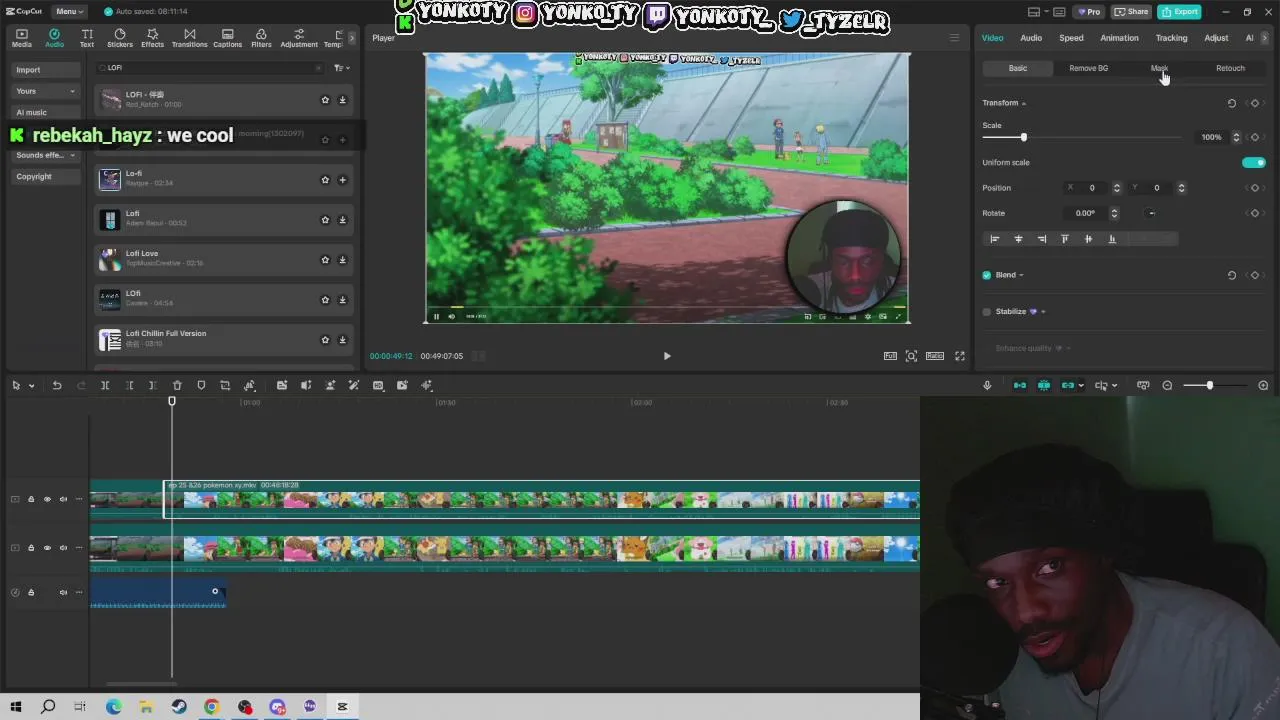Zoom in the timeline
This screenshot has height=720, width=1280.
tap(1263, 385)
